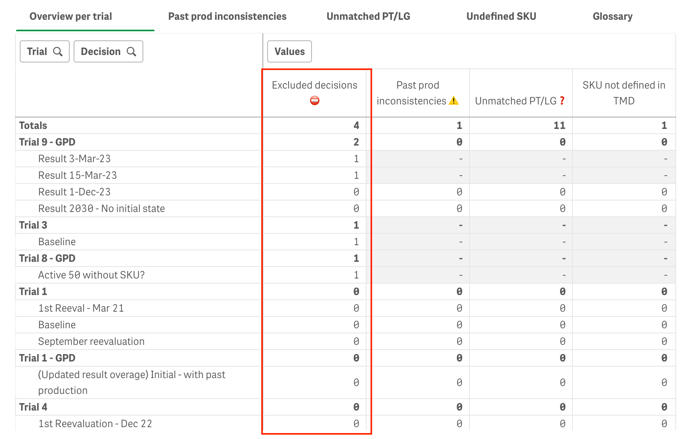Click the search icon on Decision button
This screenshot has width=688, height=439.
[131, 52]
